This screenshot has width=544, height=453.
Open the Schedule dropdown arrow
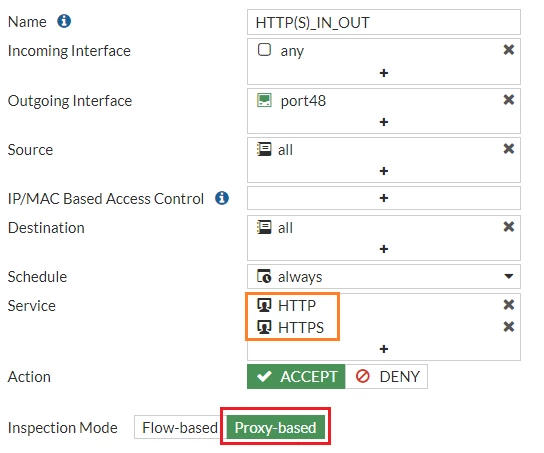click(x=509, y=276)
